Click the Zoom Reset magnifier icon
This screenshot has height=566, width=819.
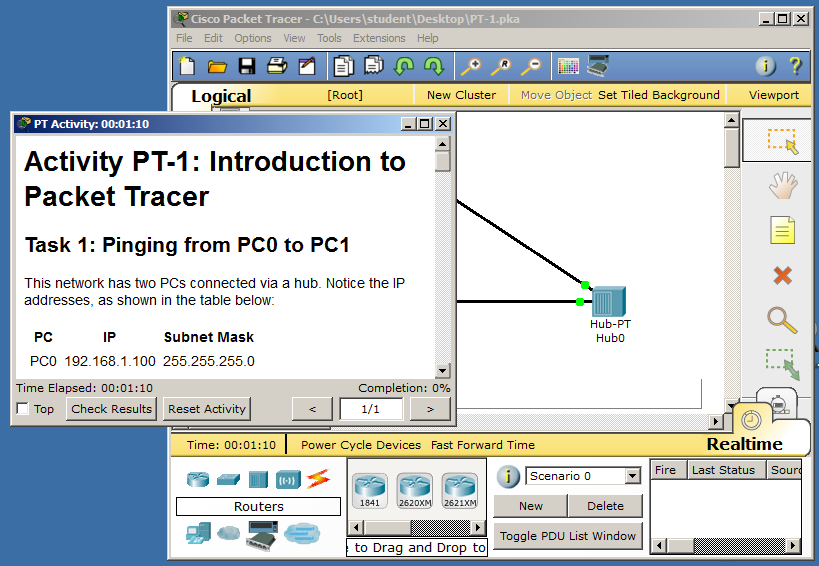(501, 66)
